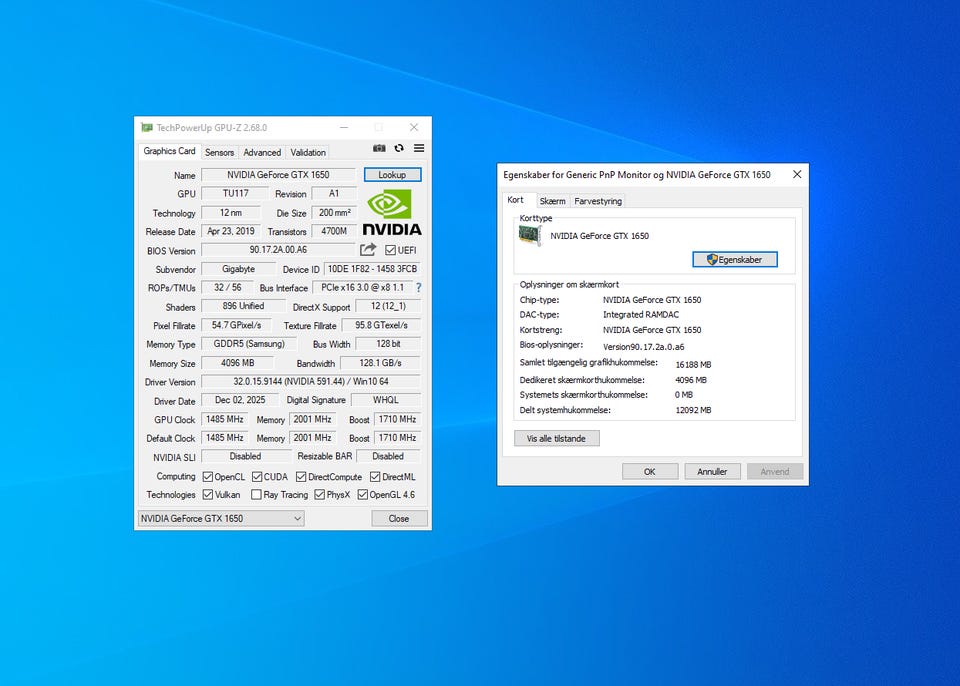Open the Advanced tab in GPU-Z
The height and width of the screenshot is (686, 960).
(262, 152)
